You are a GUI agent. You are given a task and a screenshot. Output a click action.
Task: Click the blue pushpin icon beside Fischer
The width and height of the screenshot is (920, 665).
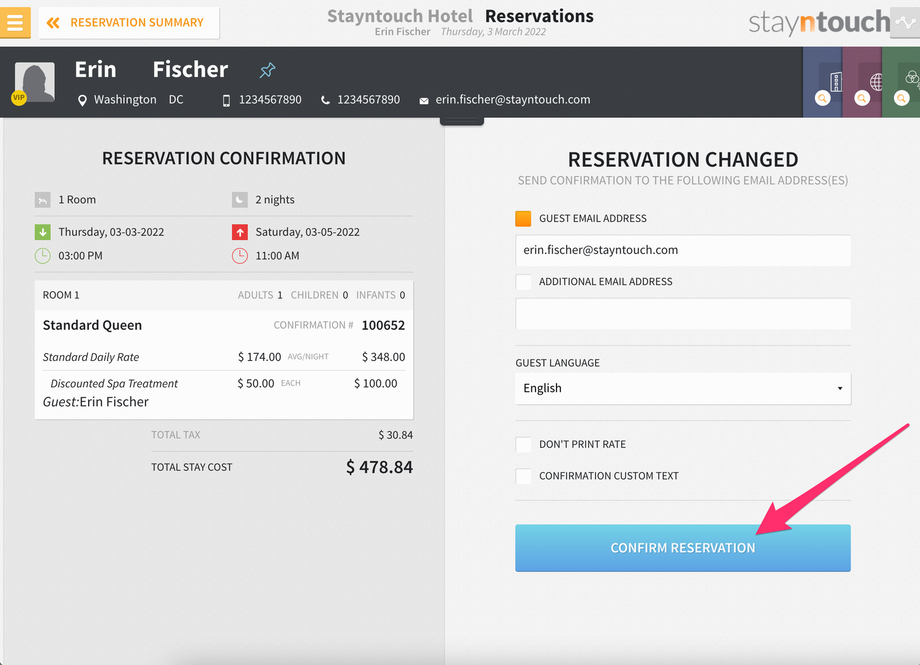[267, 70]
